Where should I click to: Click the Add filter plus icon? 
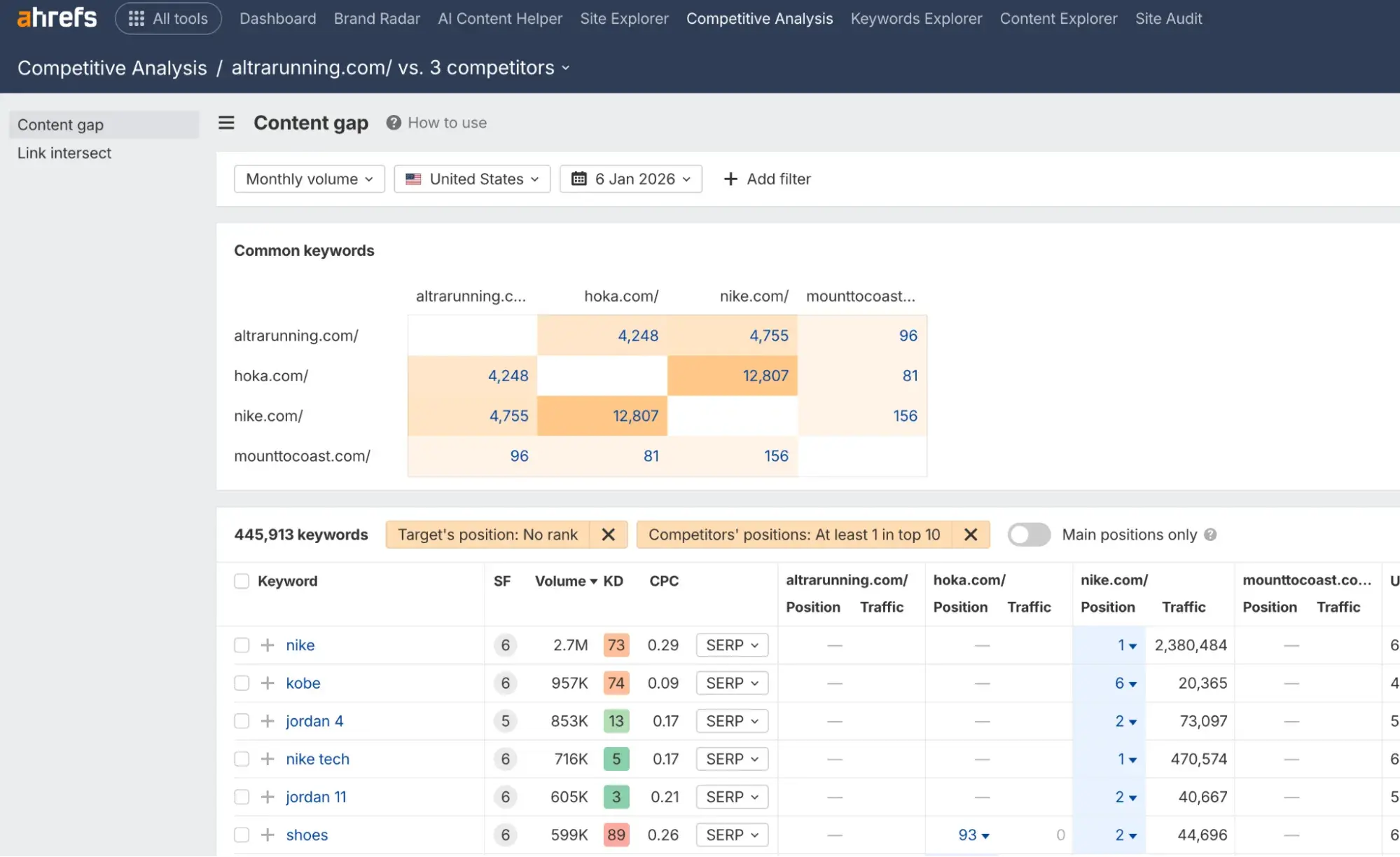[730, 179]
